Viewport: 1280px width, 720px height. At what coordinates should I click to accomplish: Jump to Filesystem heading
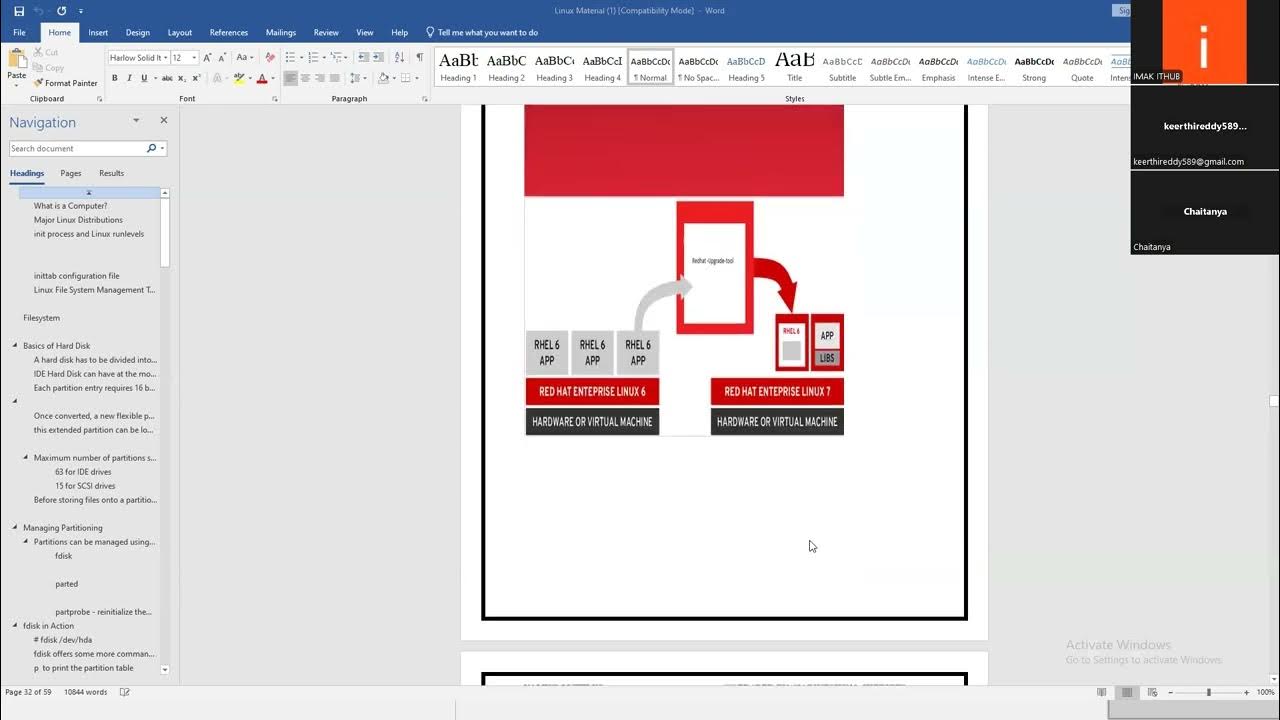[x=42, y=318]
